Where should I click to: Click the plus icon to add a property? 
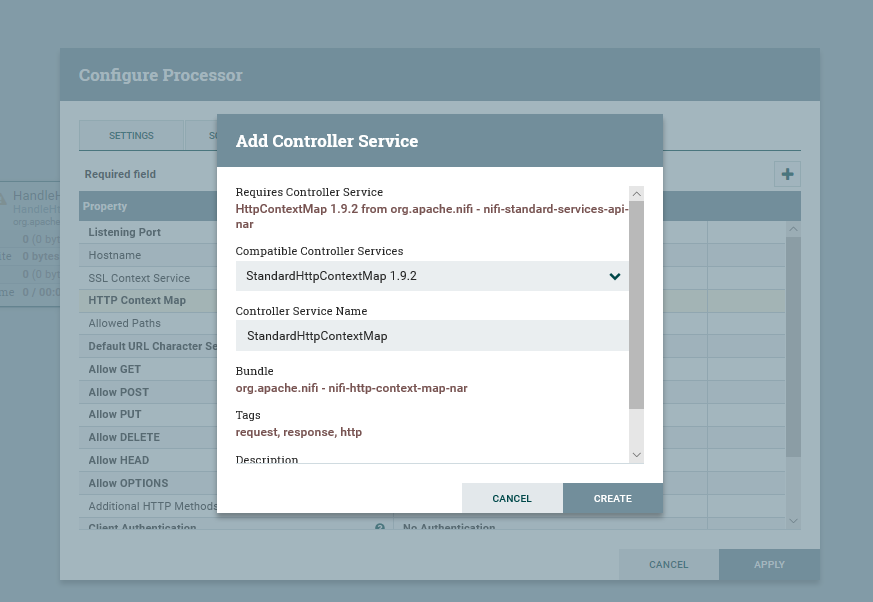(x=787, y=174)
